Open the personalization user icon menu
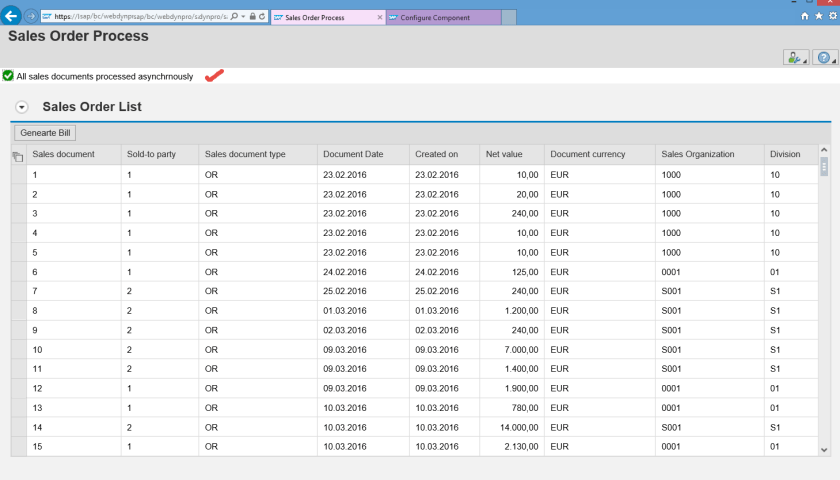 tap(795, 58)
